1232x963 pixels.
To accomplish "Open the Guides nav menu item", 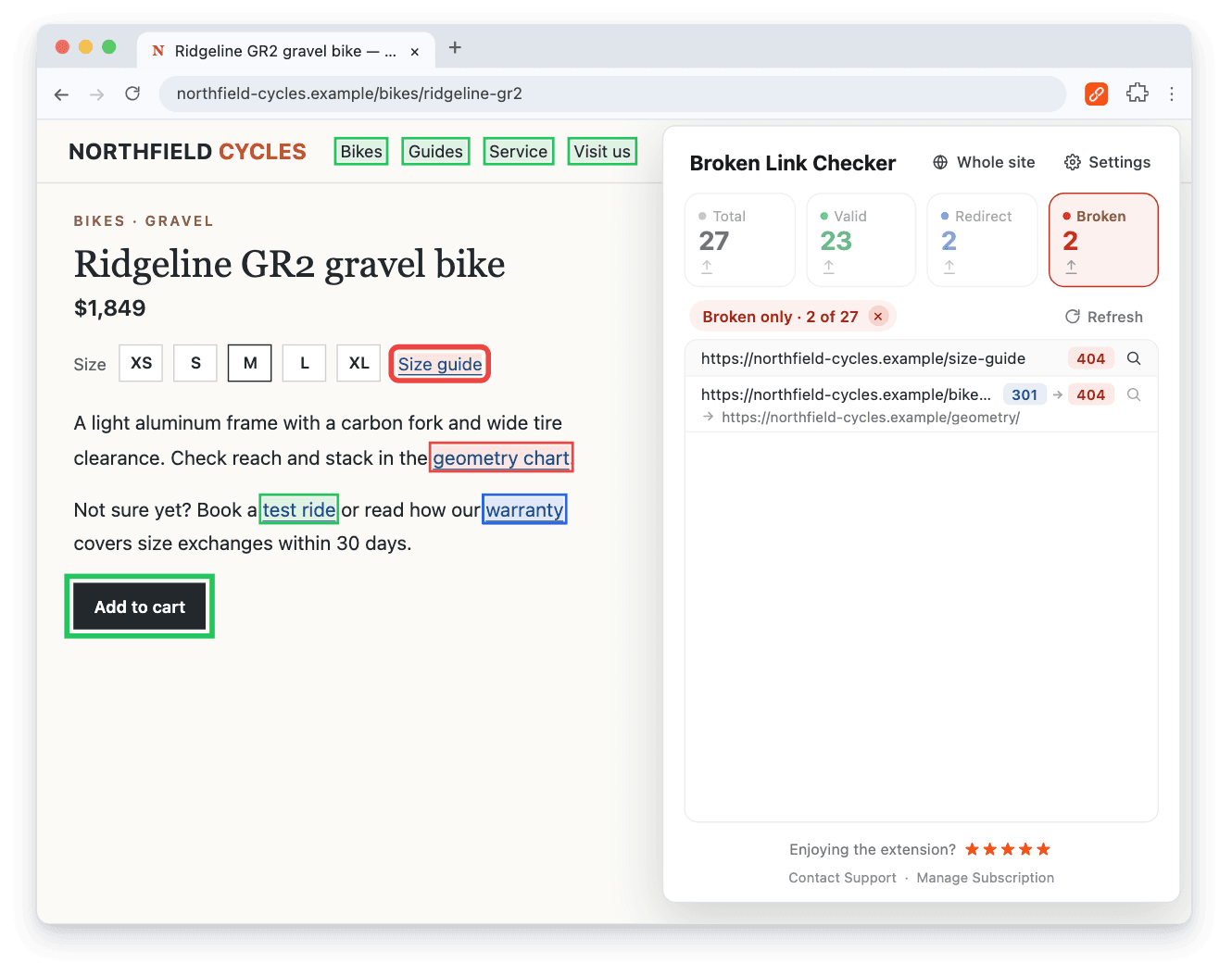I will 435,152.
